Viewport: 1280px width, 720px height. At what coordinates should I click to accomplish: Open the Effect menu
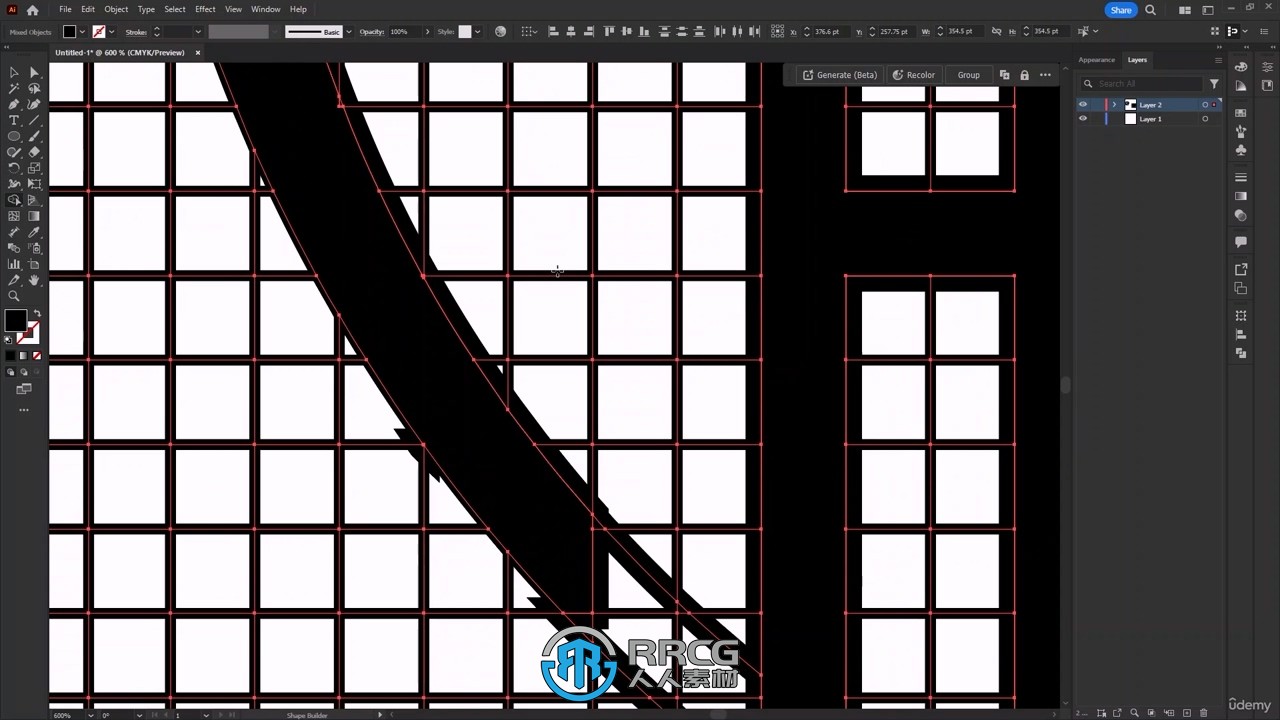click(205, 9)
